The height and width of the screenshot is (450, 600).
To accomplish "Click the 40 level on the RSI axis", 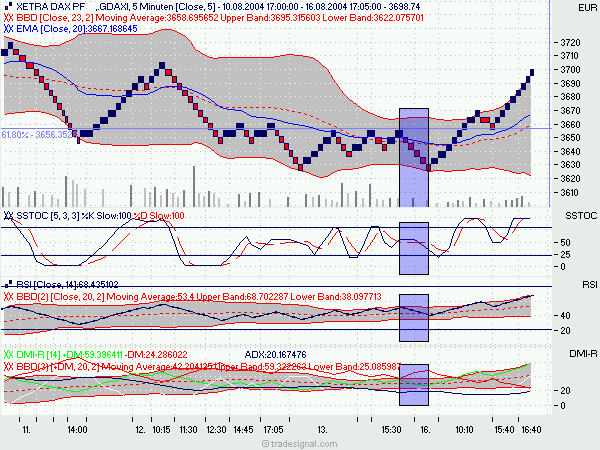I will 565,316.
